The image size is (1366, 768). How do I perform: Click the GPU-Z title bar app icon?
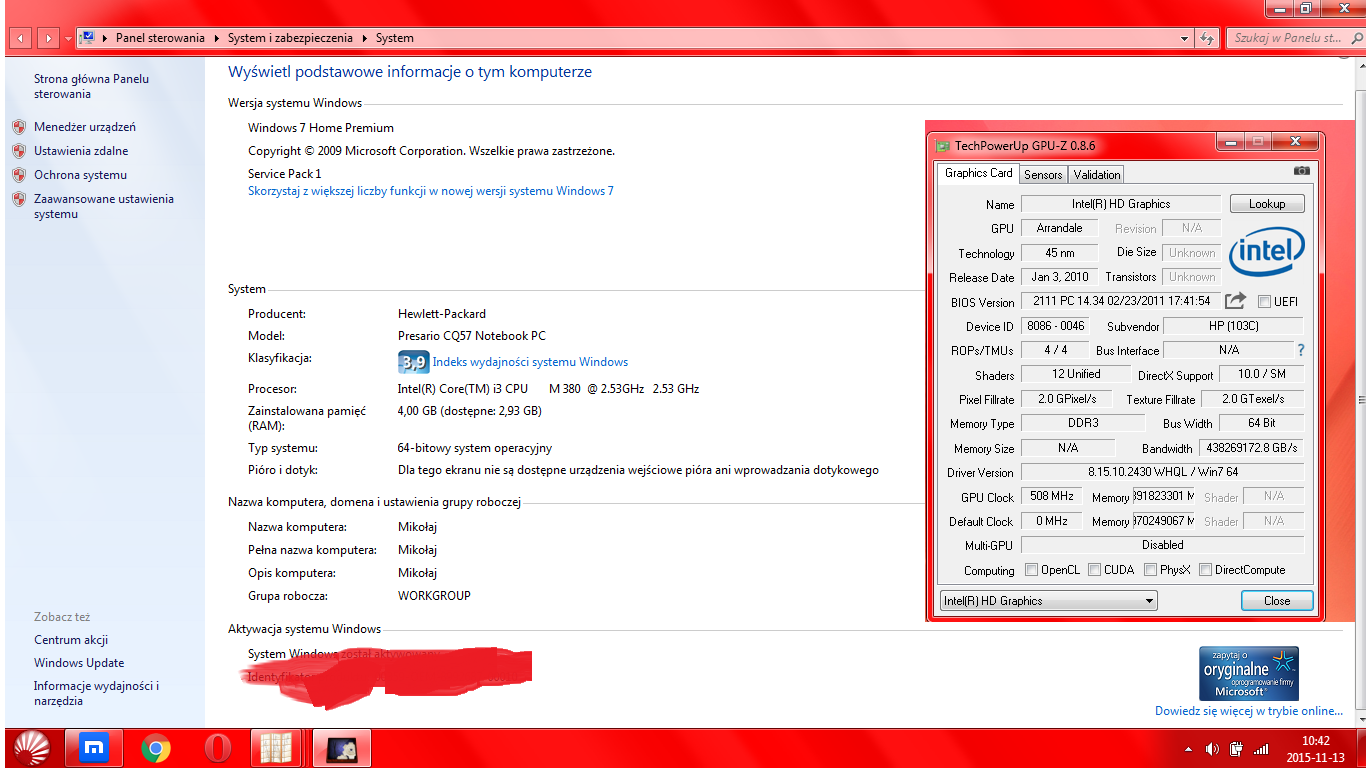click(942, 146)
